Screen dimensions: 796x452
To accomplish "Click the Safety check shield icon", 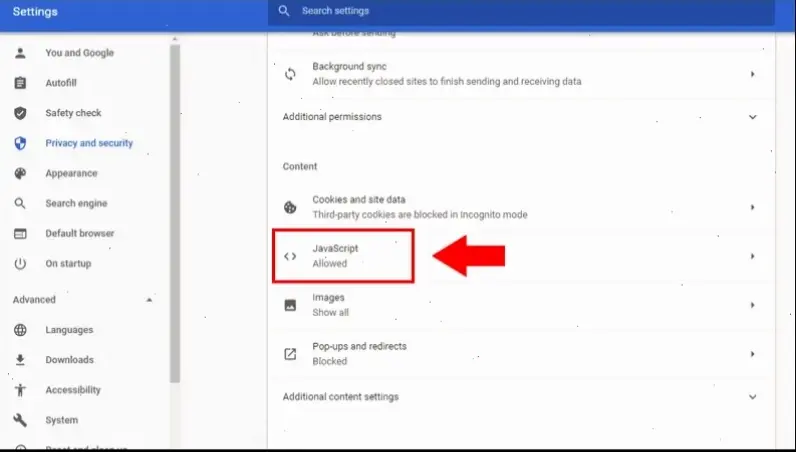I will tap(20, 113).
